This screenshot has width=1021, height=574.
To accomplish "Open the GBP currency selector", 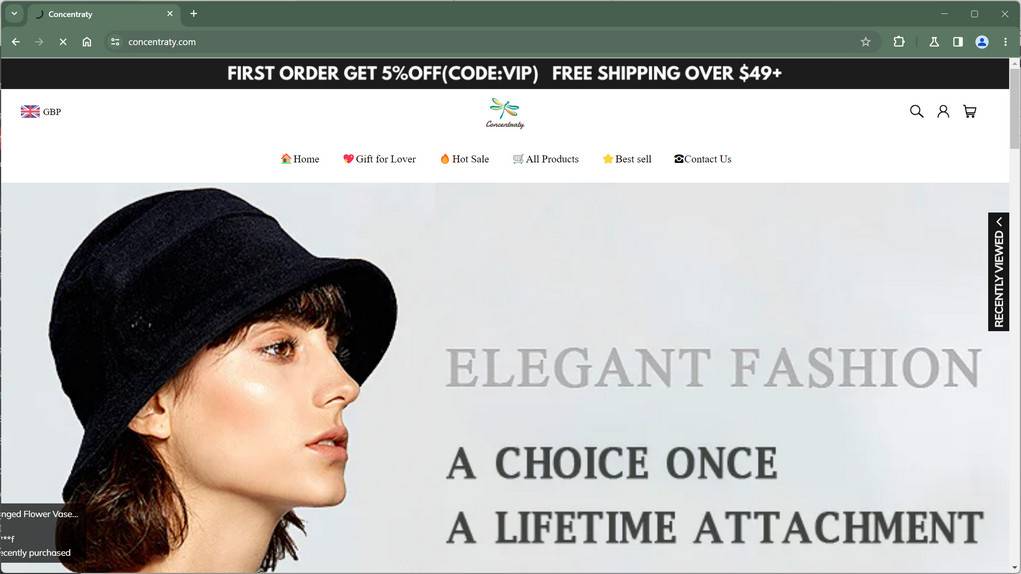I will tap(40, 111).
